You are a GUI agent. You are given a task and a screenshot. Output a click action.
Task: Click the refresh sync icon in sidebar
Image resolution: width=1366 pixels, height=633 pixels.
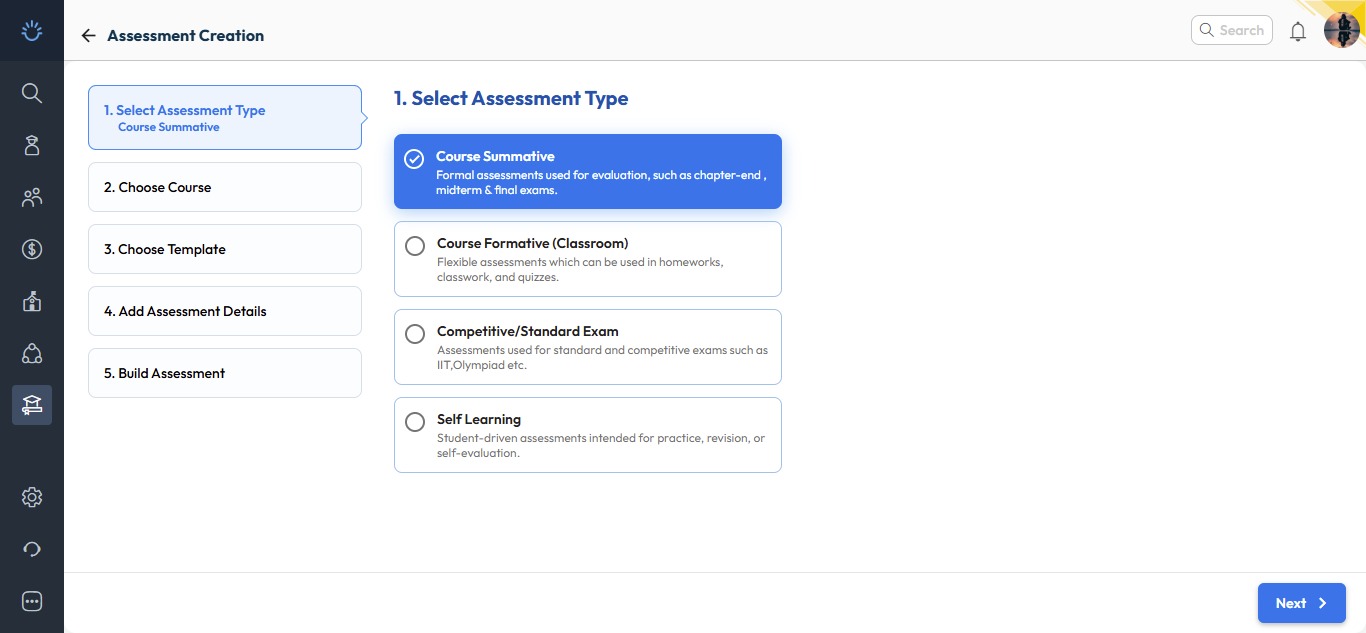point(32,549)
